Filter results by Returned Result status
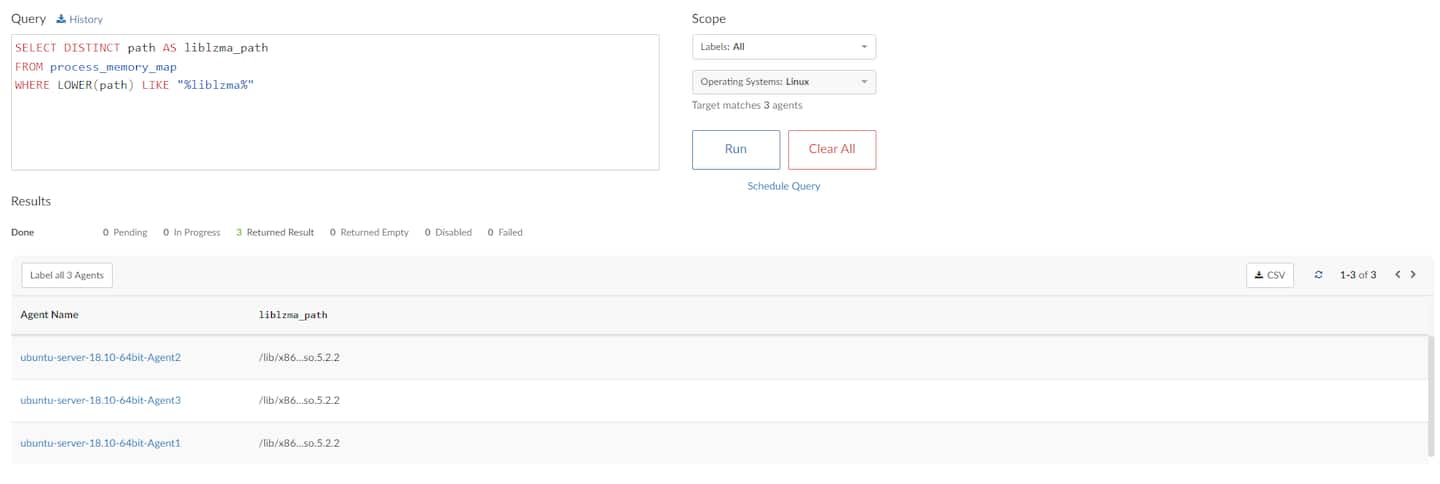 [x=274, y=232]
